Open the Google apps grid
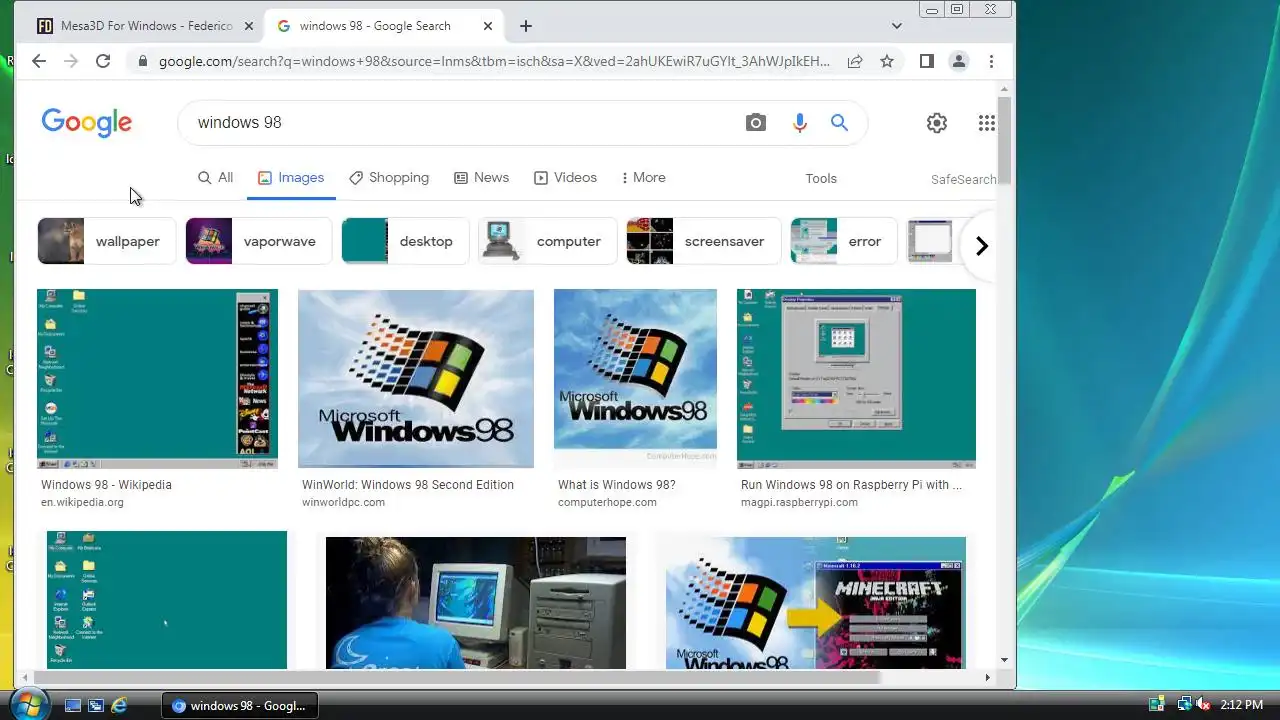Image resolution: width=1280 pixels, height=720 pixels. [987, 123]
